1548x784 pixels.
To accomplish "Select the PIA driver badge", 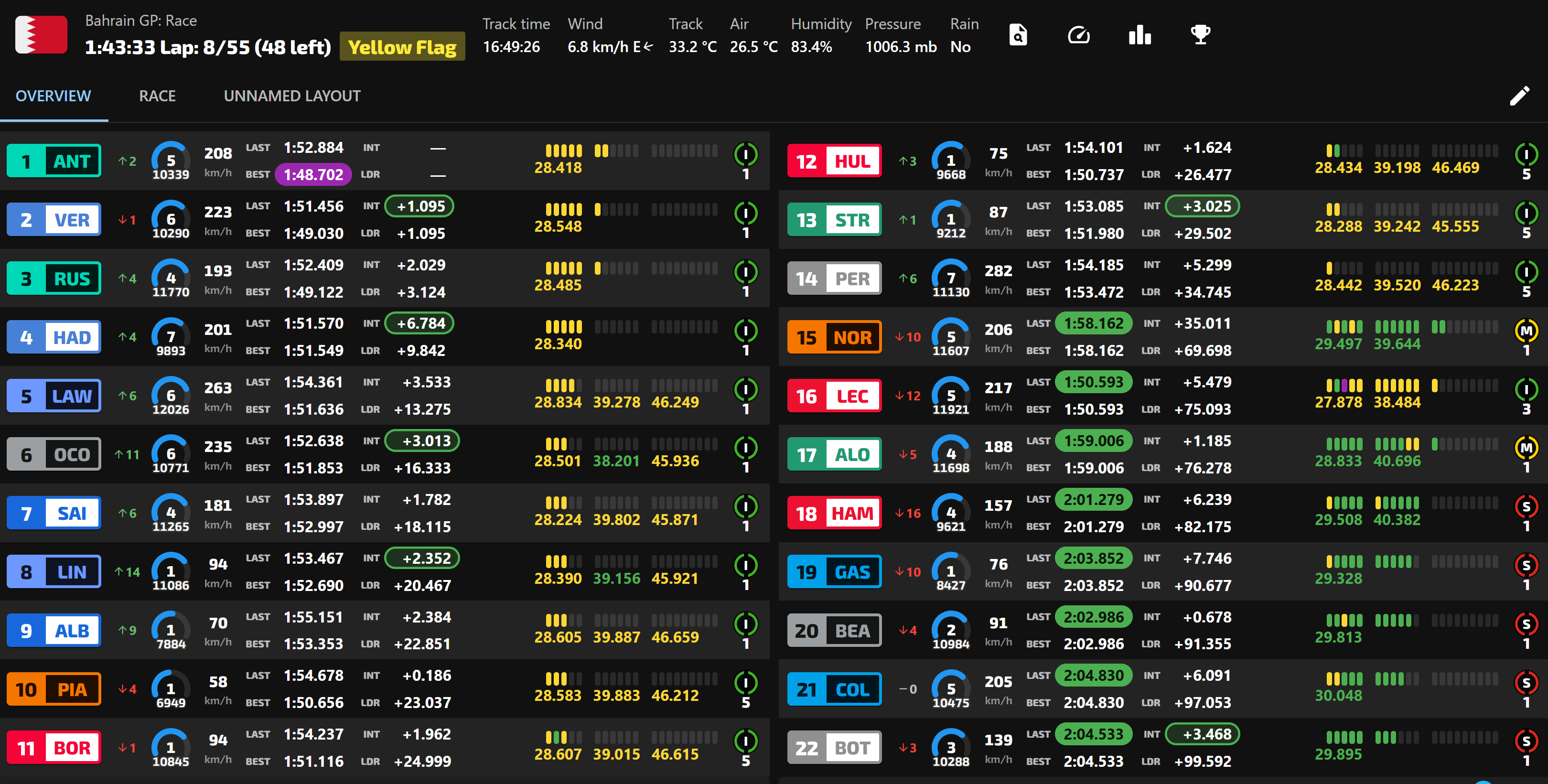I will tap(54, 690).
